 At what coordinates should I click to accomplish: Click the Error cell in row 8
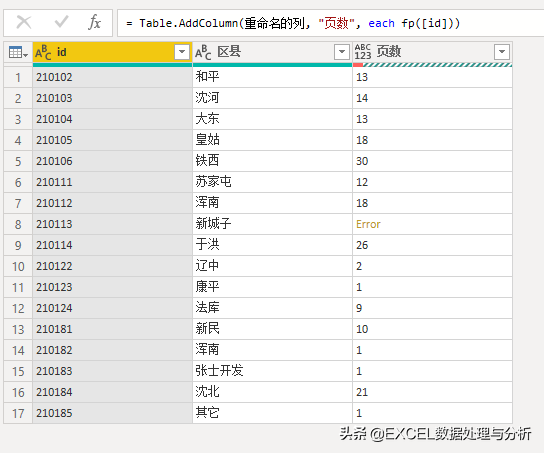[432, 224]
